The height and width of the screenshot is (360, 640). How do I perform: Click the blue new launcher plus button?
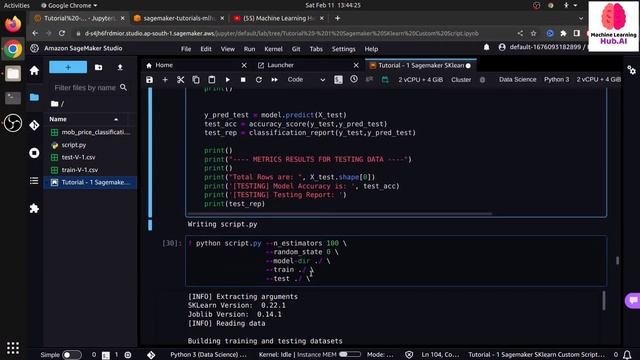coord(68,67)
